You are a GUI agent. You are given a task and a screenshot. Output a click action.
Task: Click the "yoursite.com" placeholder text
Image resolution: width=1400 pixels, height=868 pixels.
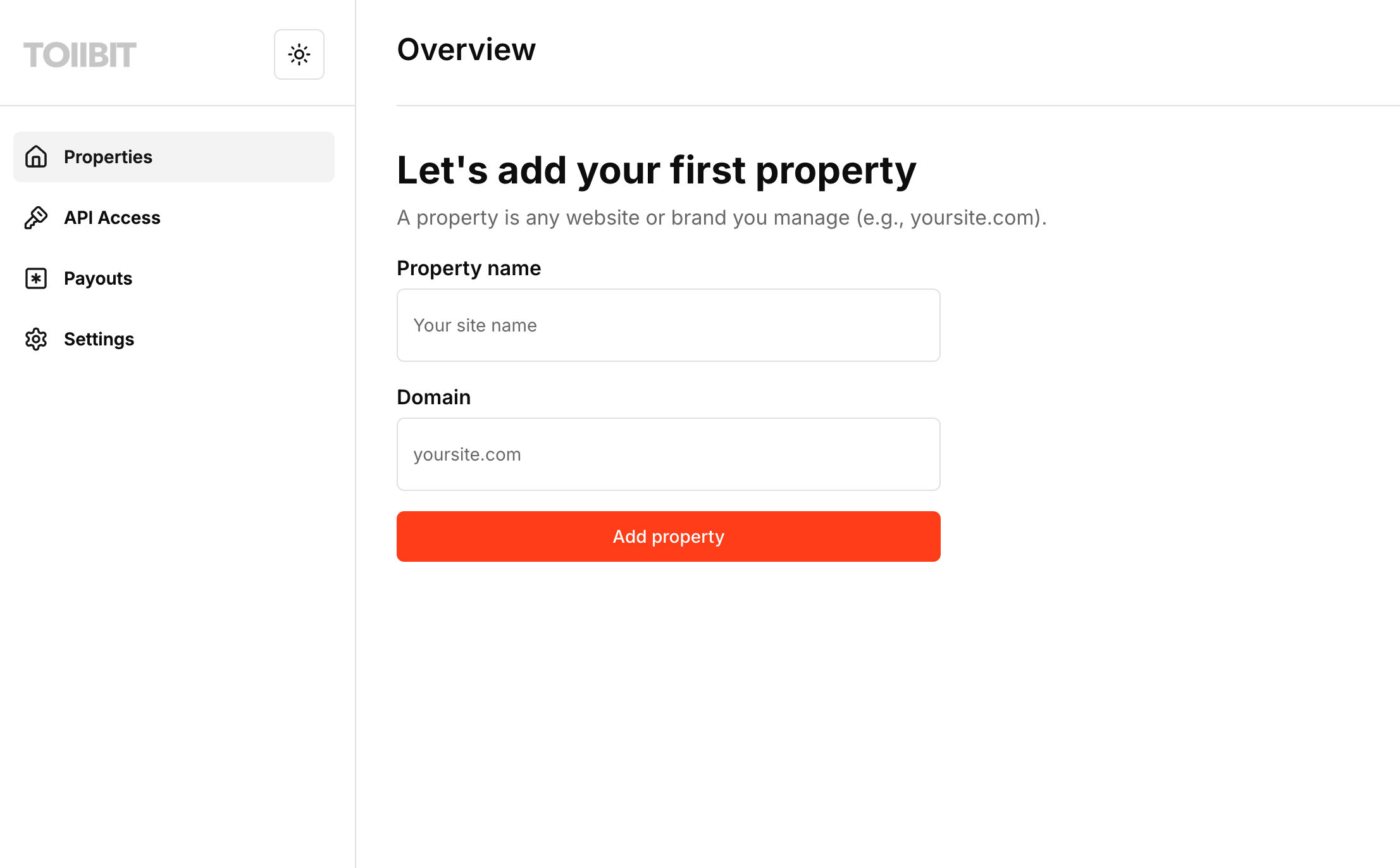click(x=467, y=454)
